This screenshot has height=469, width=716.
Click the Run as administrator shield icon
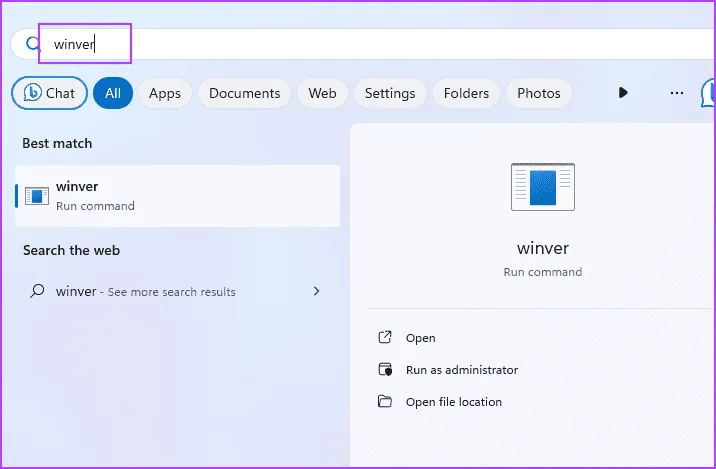(385, 369)
